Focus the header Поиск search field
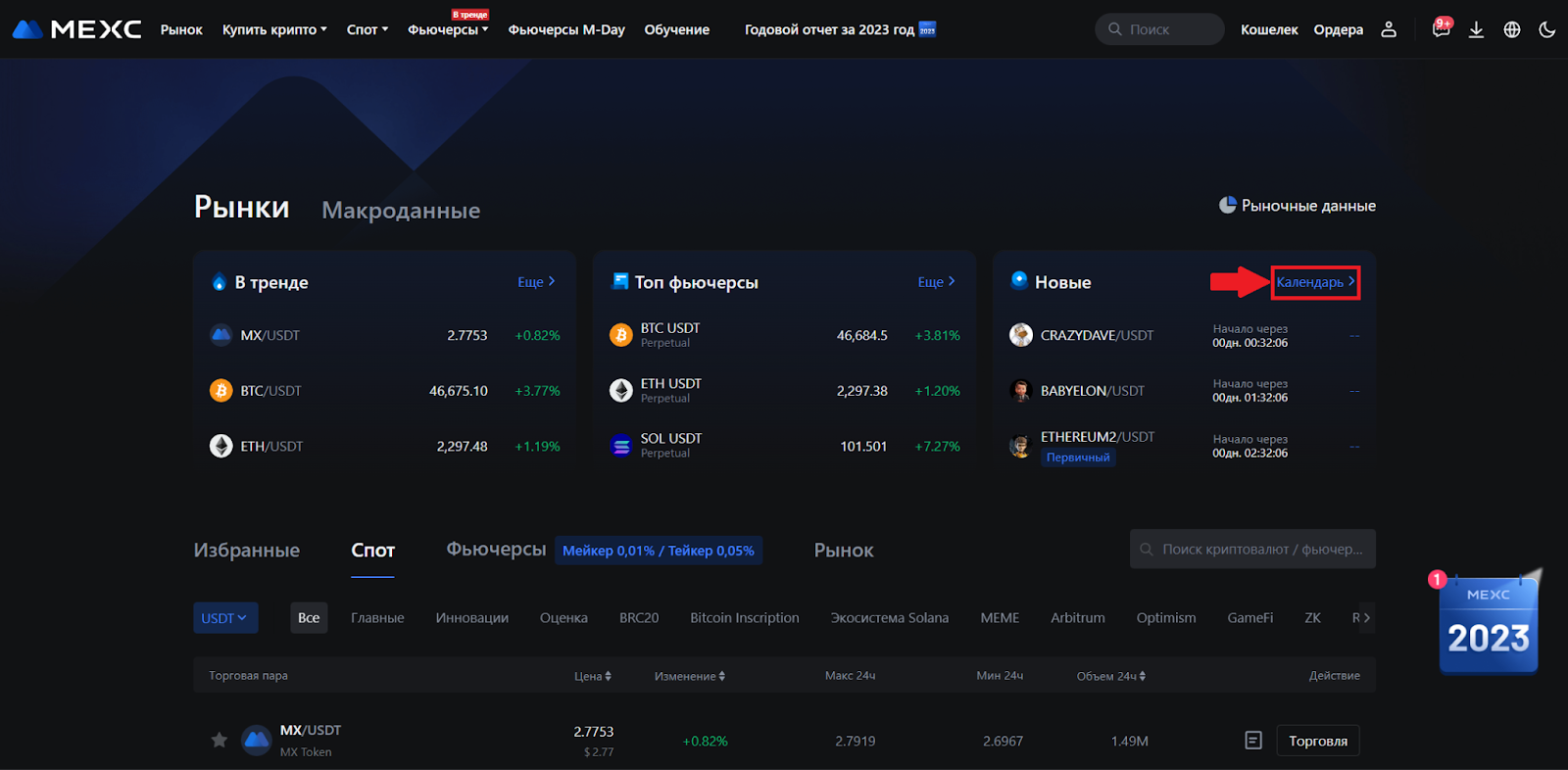 pyautogui.click(x=1159, y=29)
